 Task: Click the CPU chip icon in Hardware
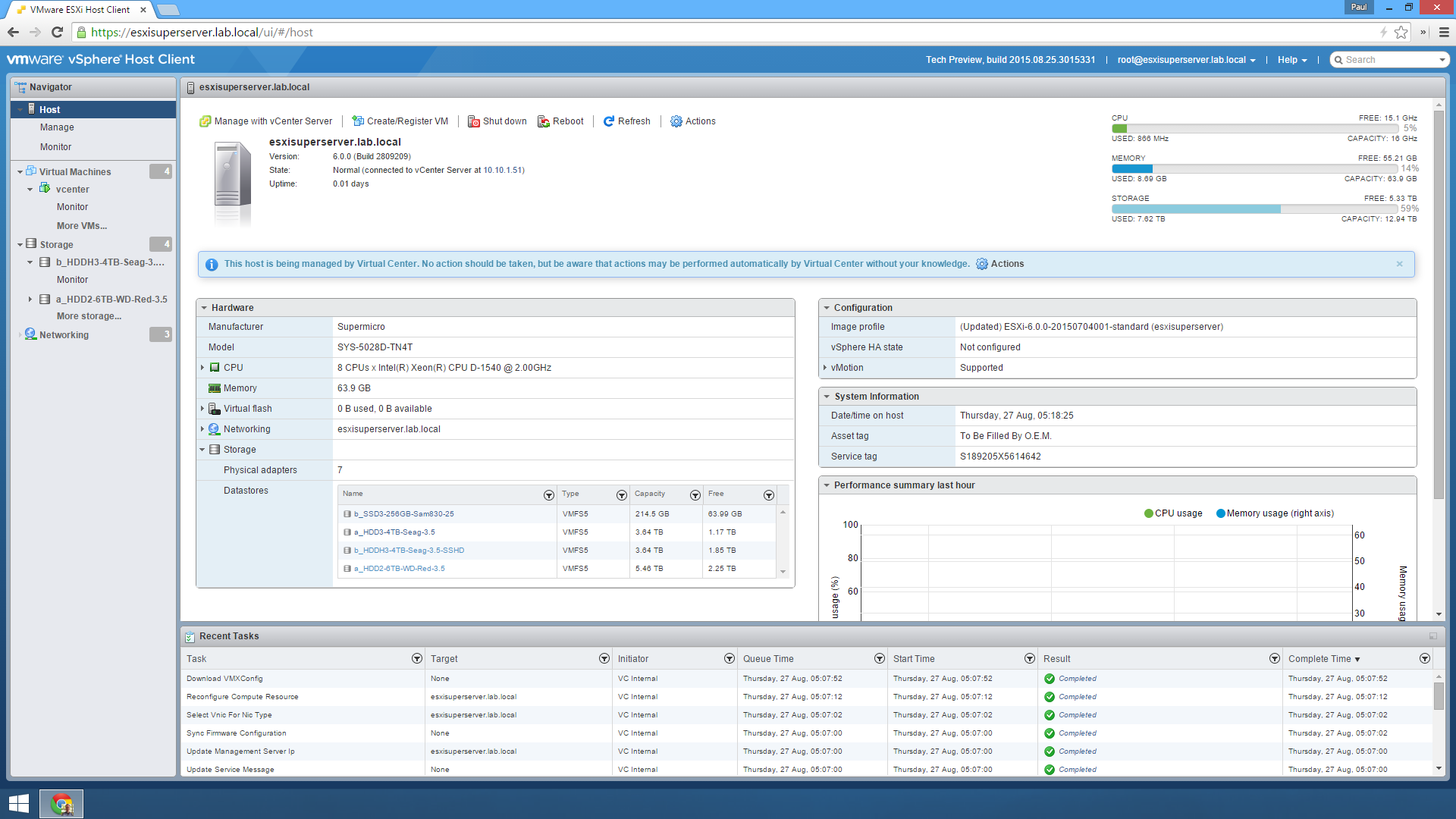pyautogui.click(x=215, y=368)
